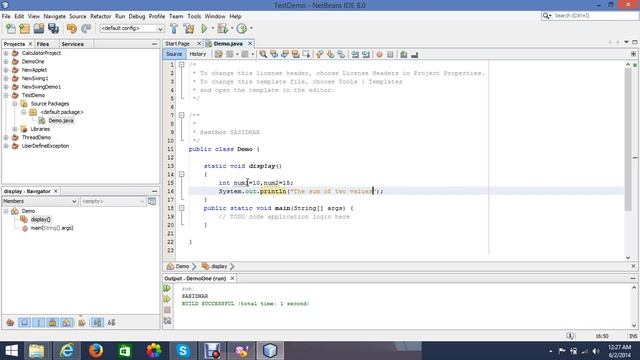Select display() in Navigator
Screen dimensions: 640x360
[40, 220]
